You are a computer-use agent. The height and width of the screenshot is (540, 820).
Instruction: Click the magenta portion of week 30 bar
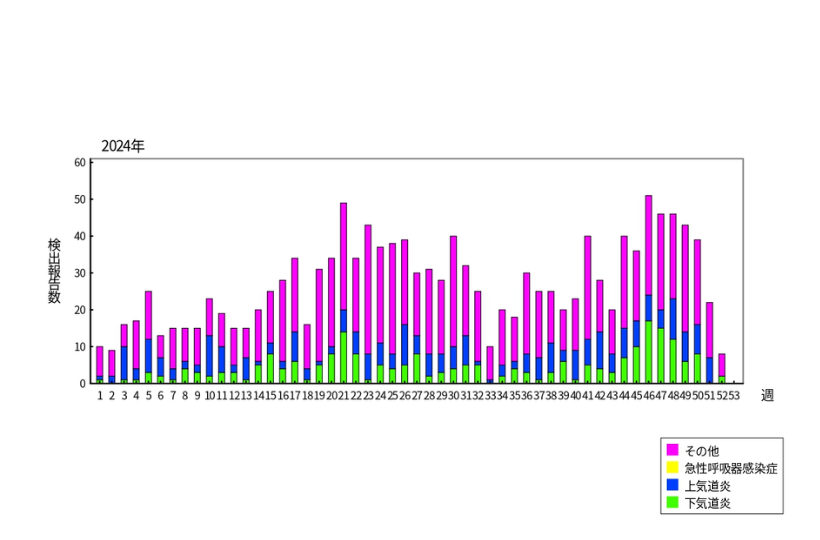pos(453,291)
